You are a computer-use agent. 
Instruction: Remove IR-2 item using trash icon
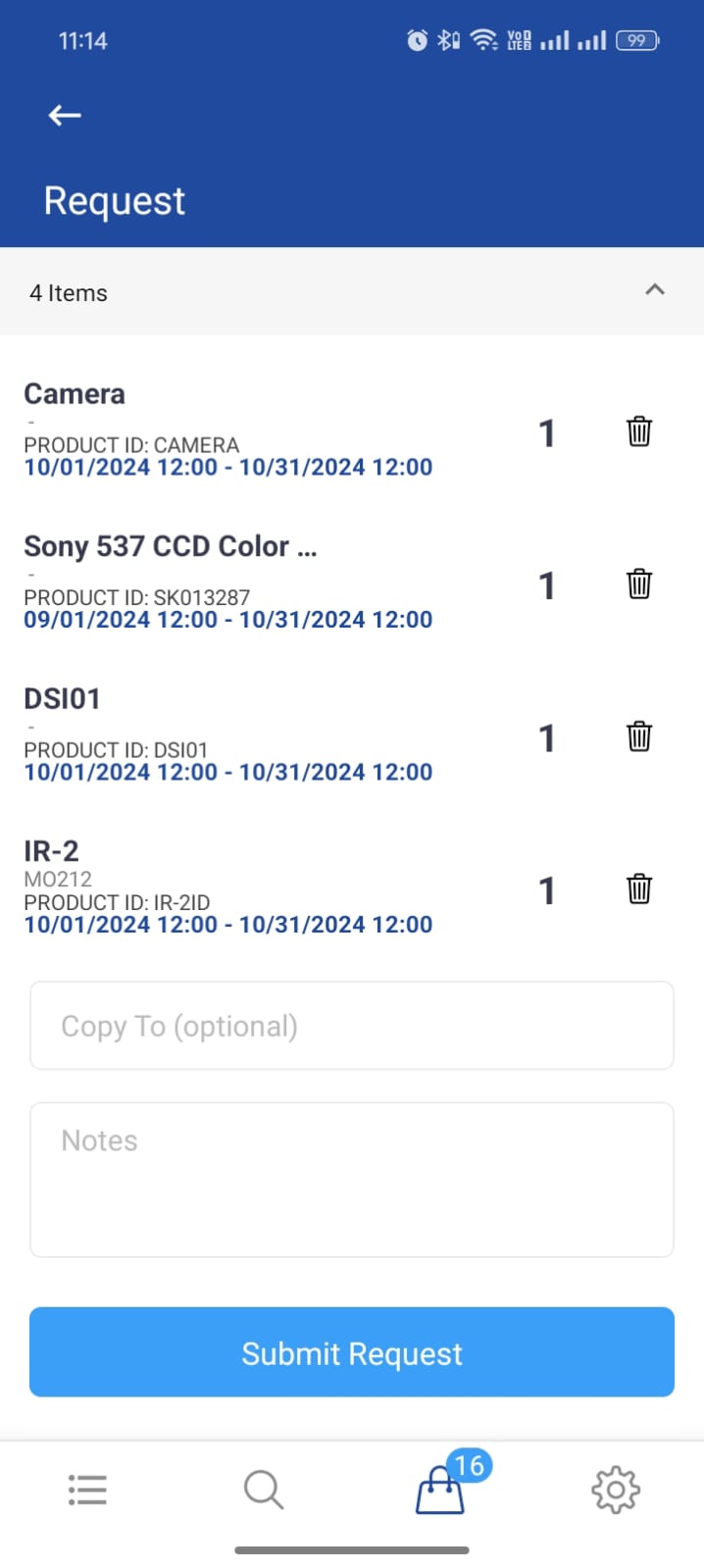(x=638, y=888)
